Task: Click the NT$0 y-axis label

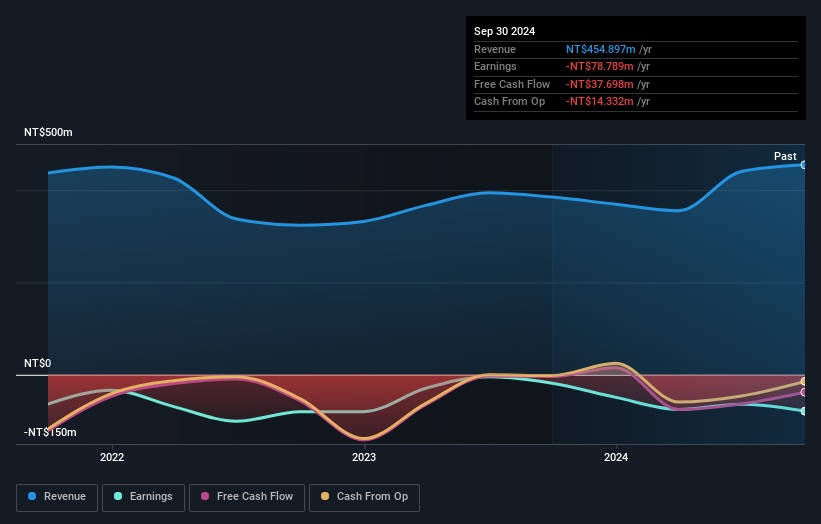Action: click(38, 363)
